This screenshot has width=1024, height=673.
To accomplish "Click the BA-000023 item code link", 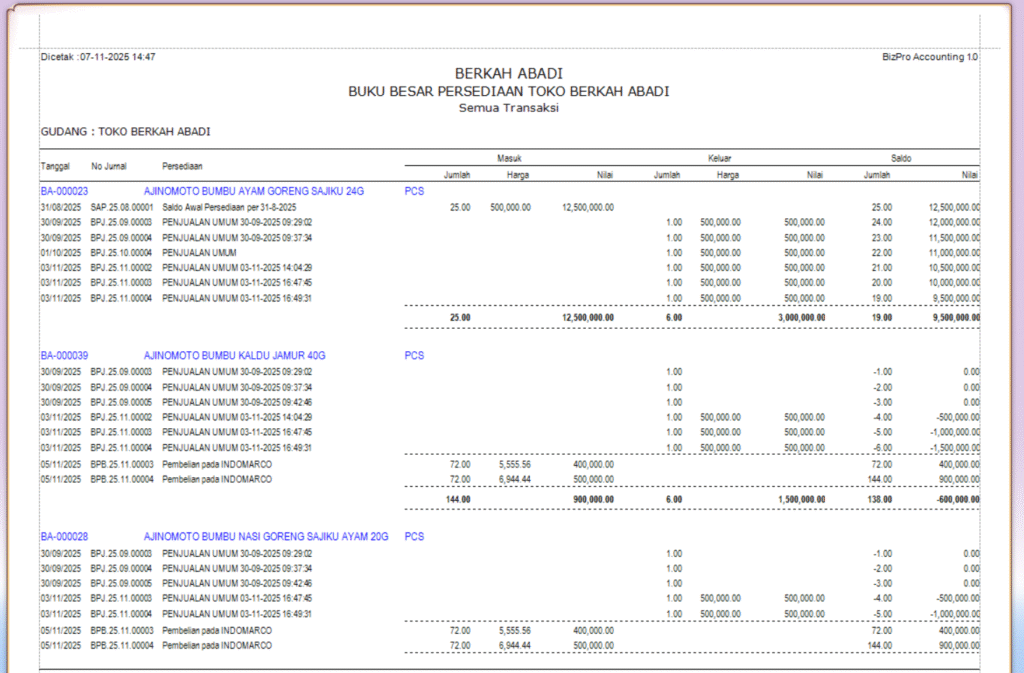I will [64, 190].
